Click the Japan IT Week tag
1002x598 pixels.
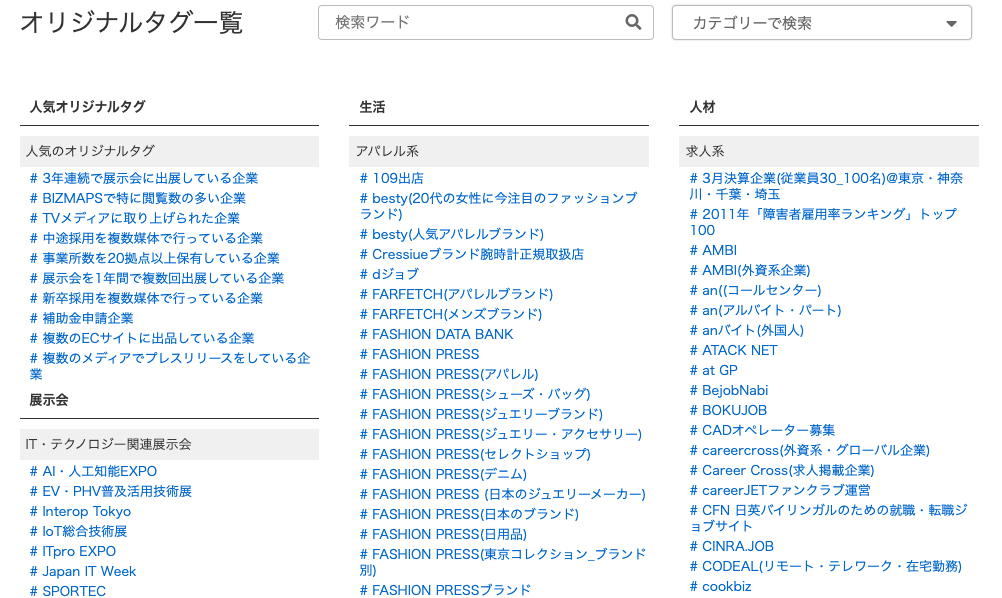point(89,571)
